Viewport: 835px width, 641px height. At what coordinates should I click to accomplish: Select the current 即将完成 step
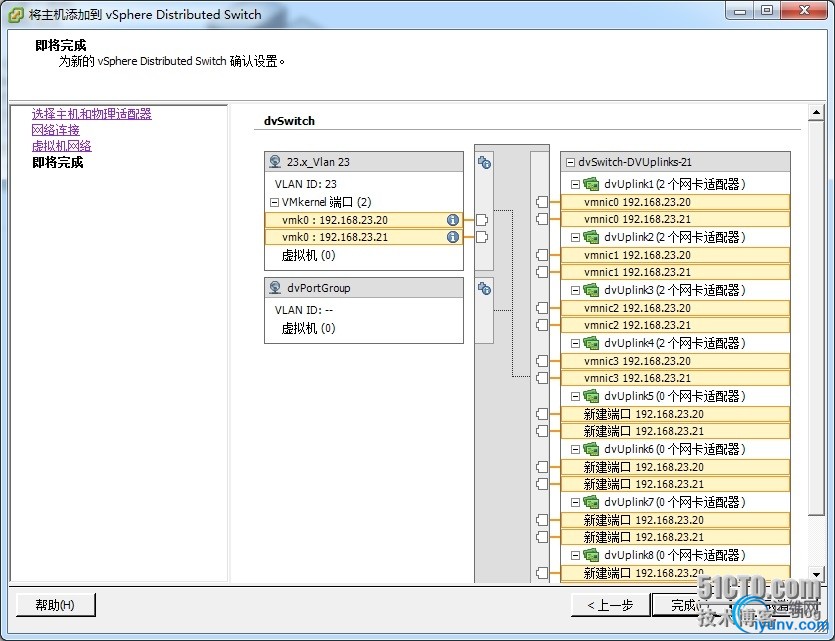point(58,162)
